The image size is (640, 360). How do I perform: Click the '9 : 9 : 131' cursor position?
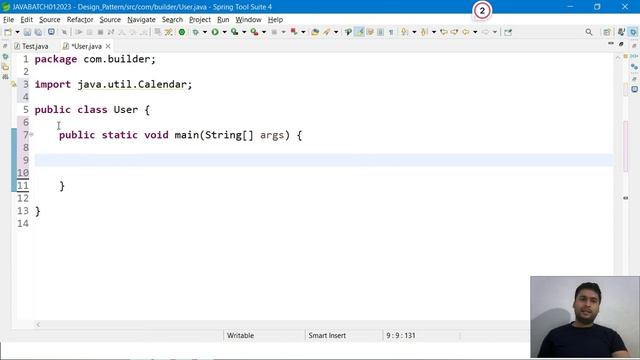401,336
